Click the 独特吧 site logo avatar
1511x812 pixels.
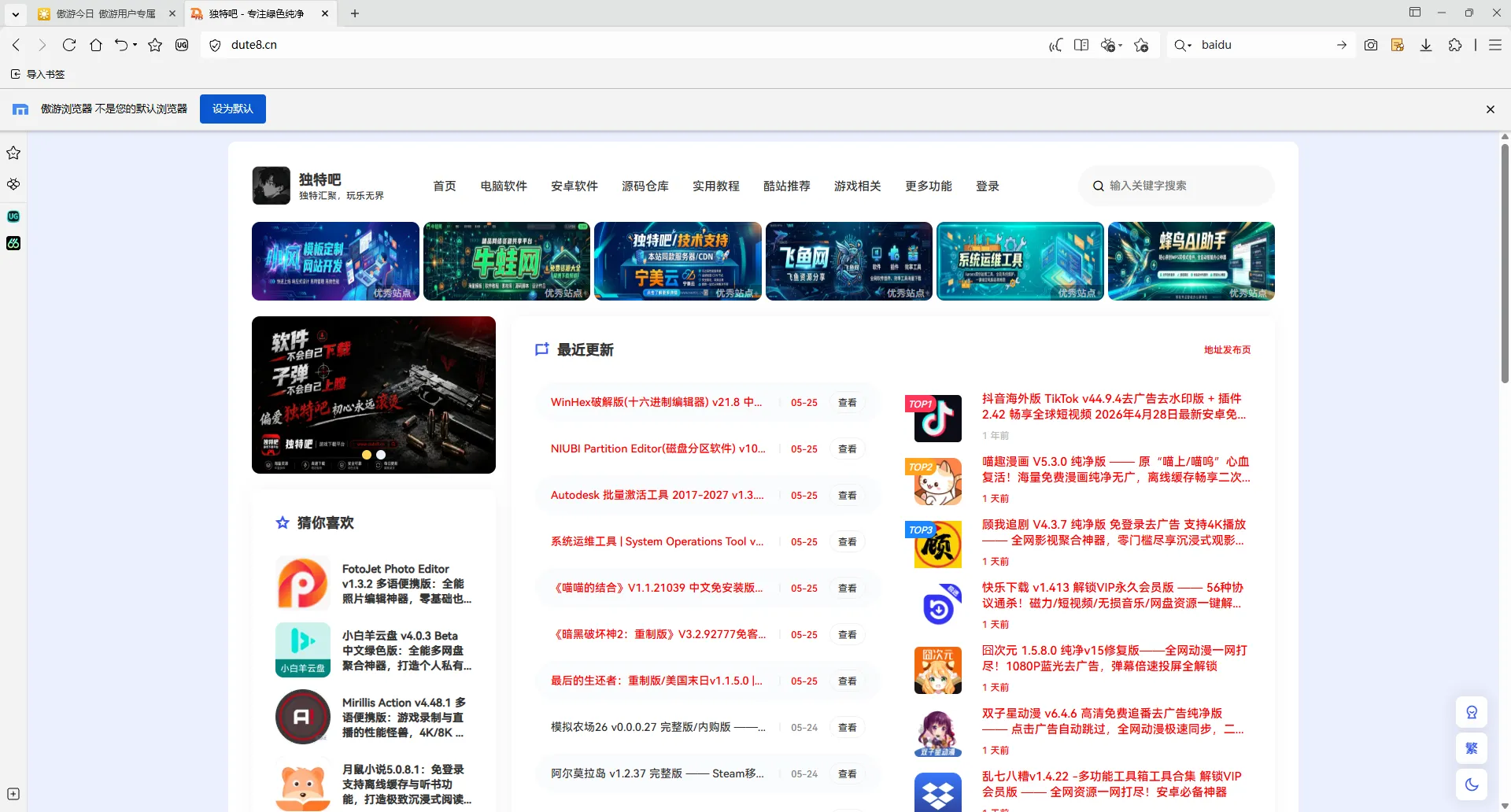[272, 186]
